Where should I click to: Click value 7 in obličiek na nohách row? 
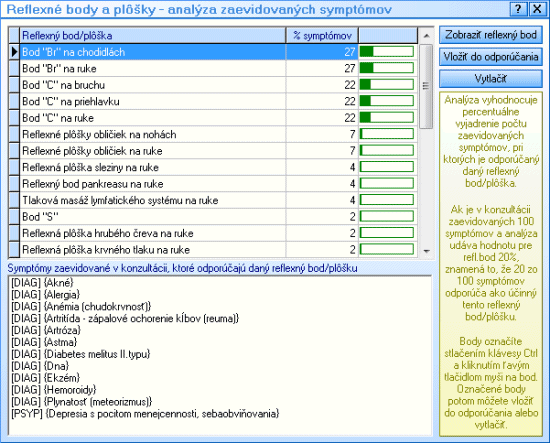click(x=352, y=134)
